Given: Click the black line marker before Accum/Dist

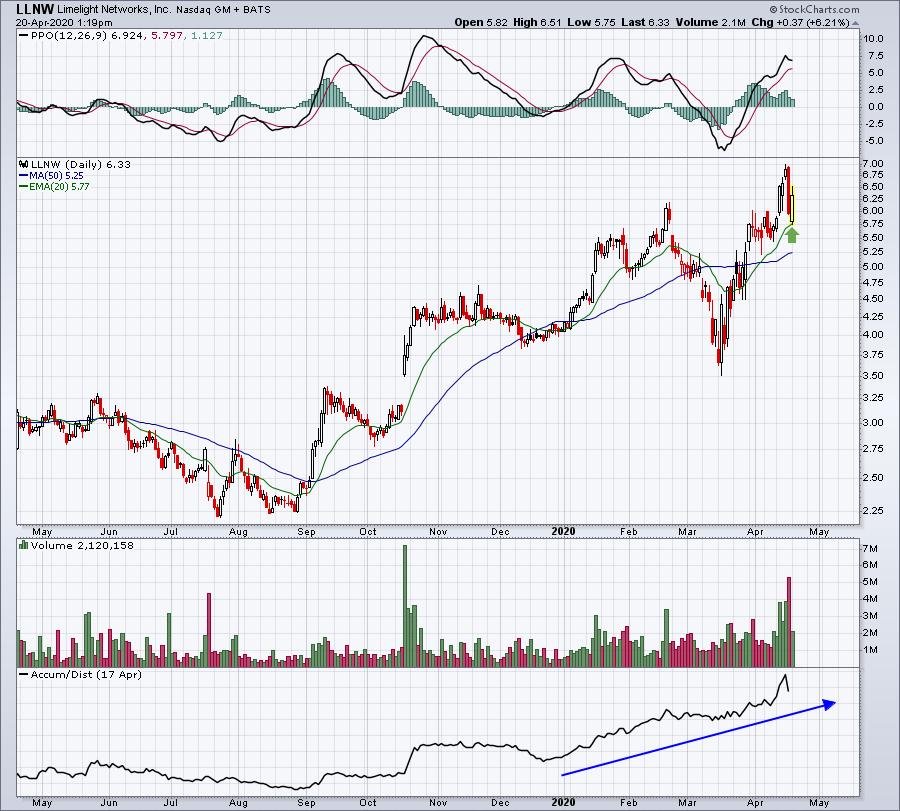Looking at the screenshot, I should [x=24, y=674].
